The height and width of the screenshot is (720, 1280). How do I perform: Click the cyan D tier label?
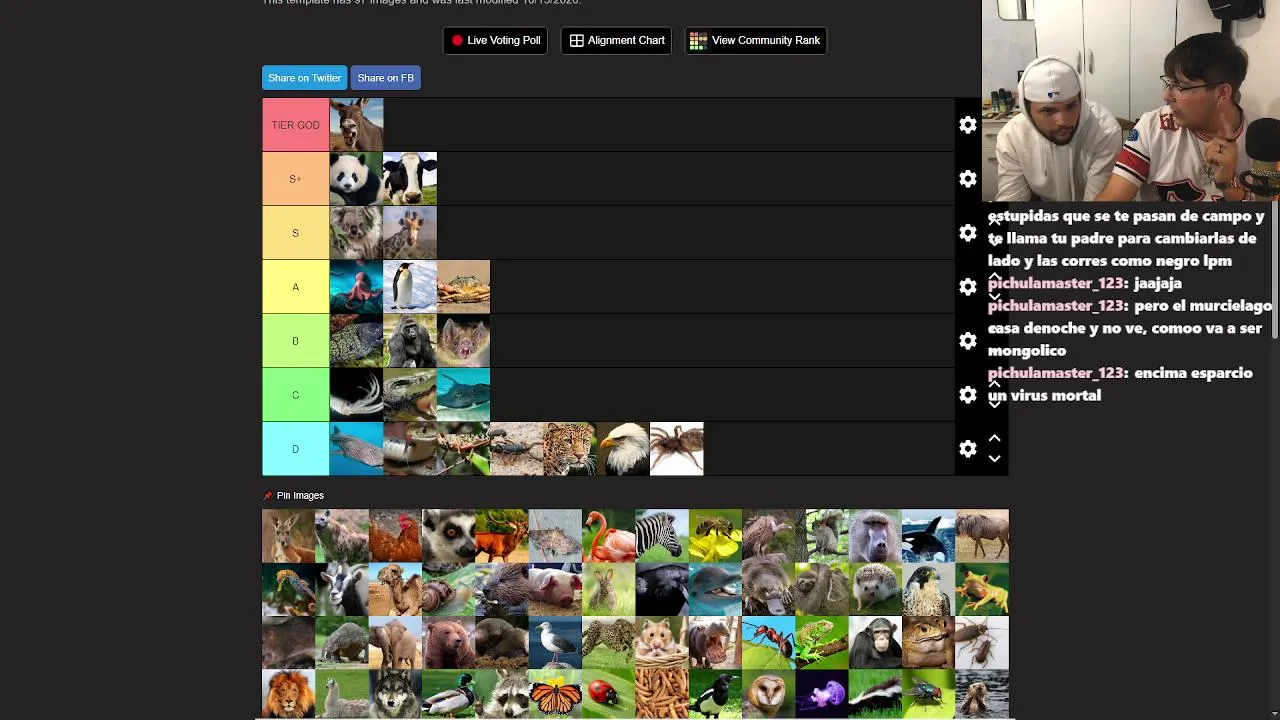pyautogui.click(x=295, y=449)
